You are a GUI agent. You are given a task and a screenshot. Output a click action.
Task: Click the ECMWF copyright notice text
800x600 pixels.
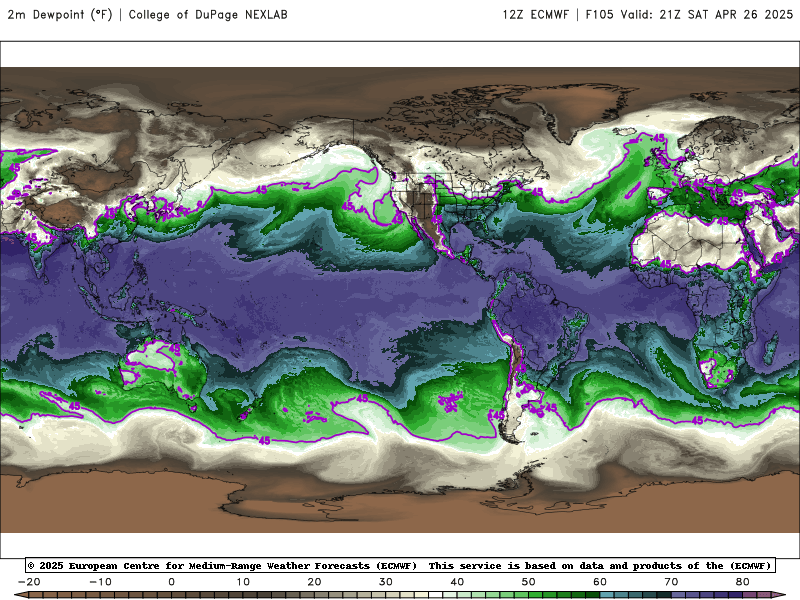222,566
